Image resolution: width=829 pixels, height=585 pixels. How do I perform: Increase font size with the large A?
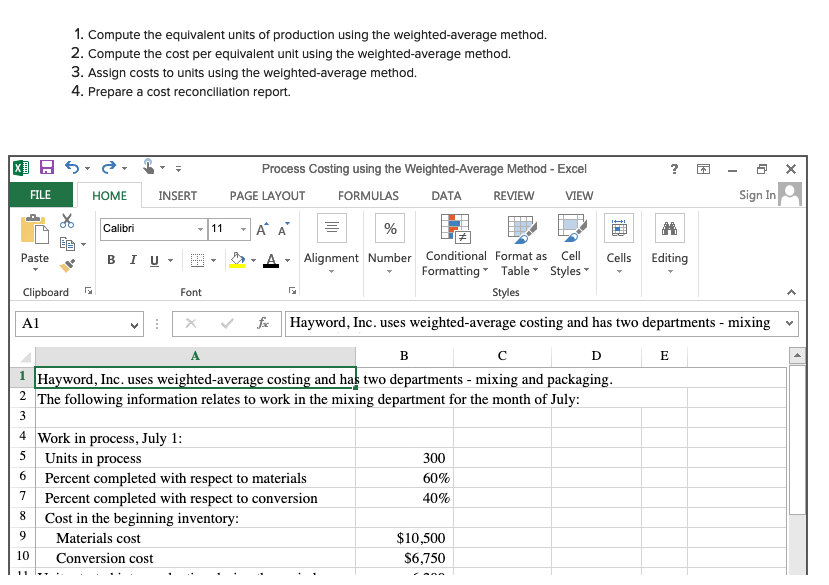(262, 230)
